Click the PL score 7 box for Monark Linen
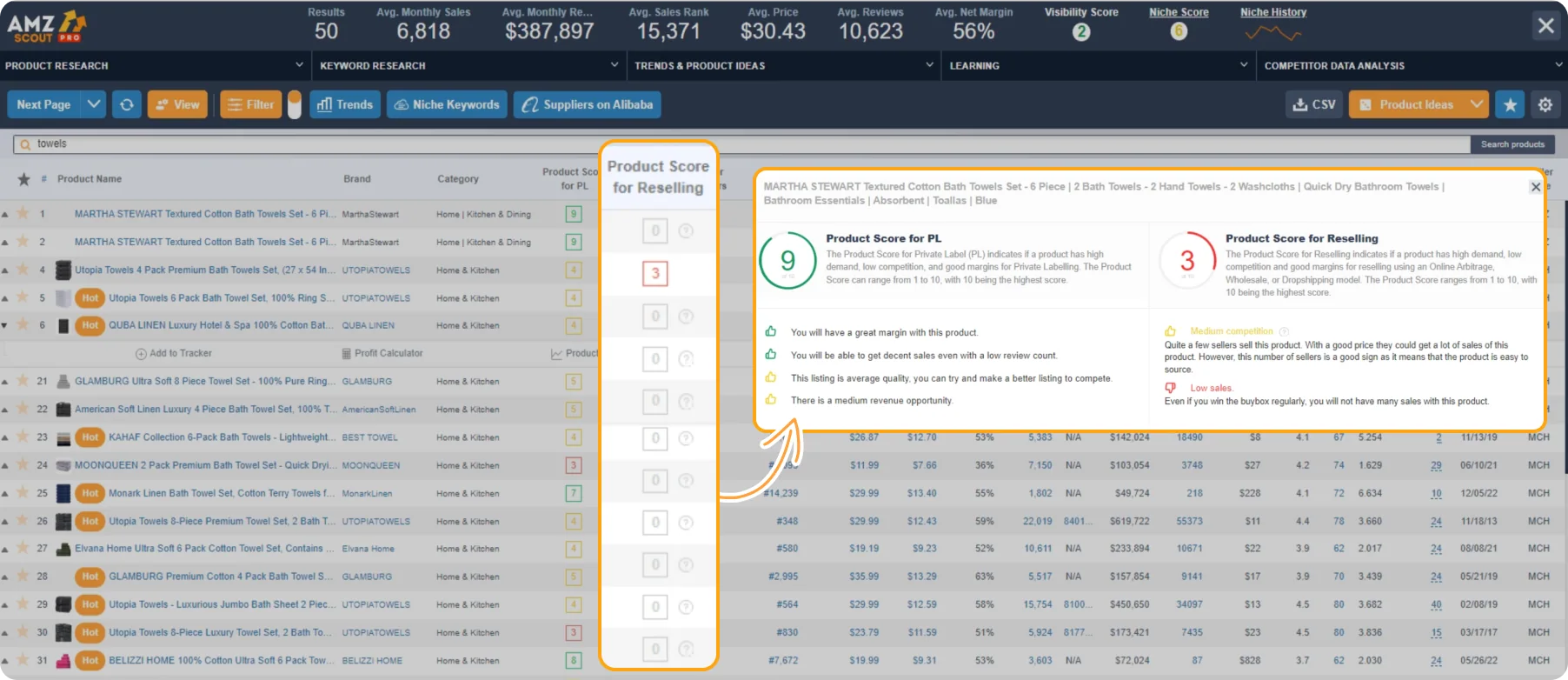The height and width of the screenshot is (680, 1568). click(574, 493)
